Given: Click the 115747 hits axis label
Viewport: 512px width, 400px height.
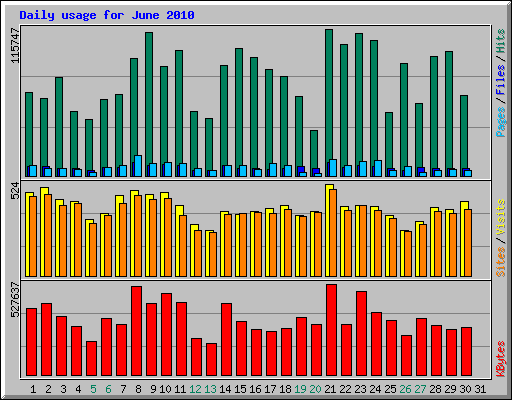Looking at the screenshot, I should coord(15,46).
